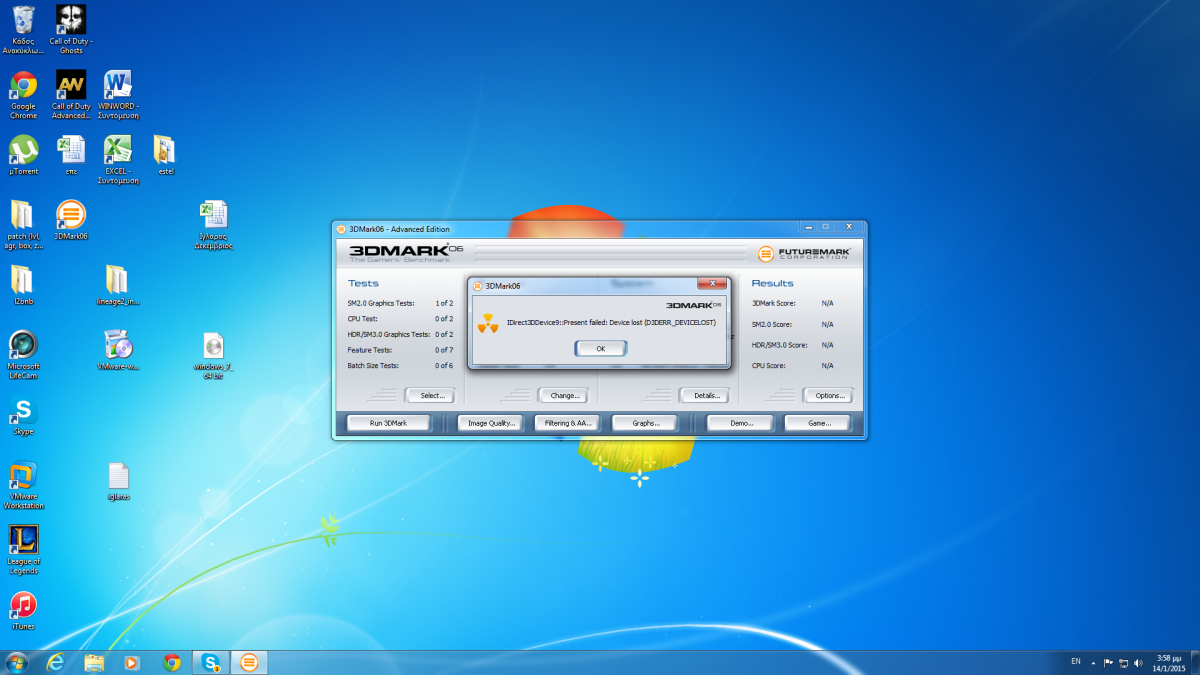This screenshot has height=675, width=1200.
Task: Select the επε Excel file icon
Action: click(x=71, y=155)
